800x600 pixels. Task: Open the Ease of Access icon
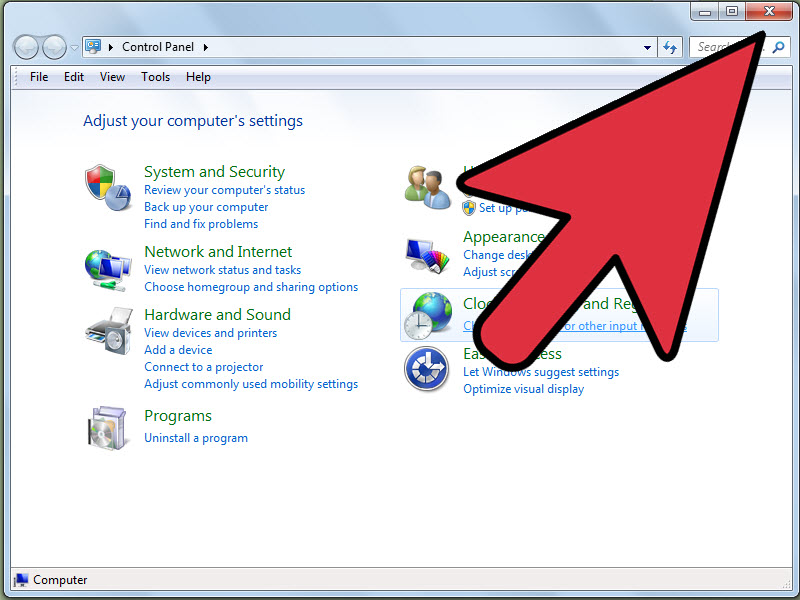(427, 369)
